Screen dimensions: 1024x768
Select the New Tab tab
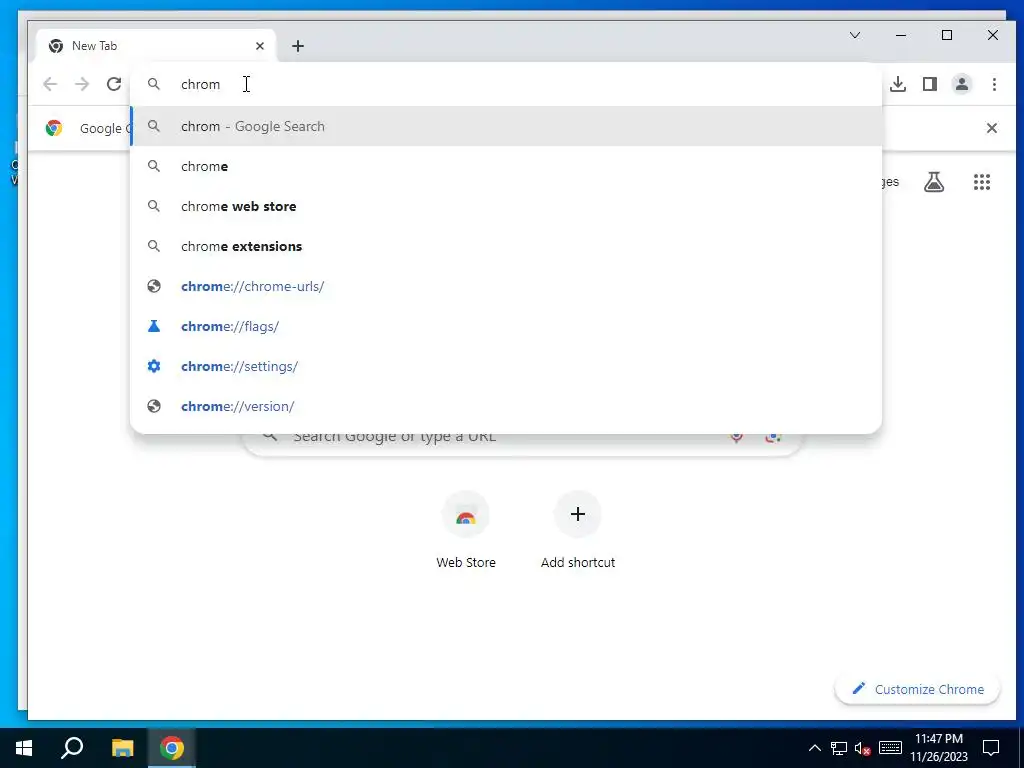pos(155,46)
